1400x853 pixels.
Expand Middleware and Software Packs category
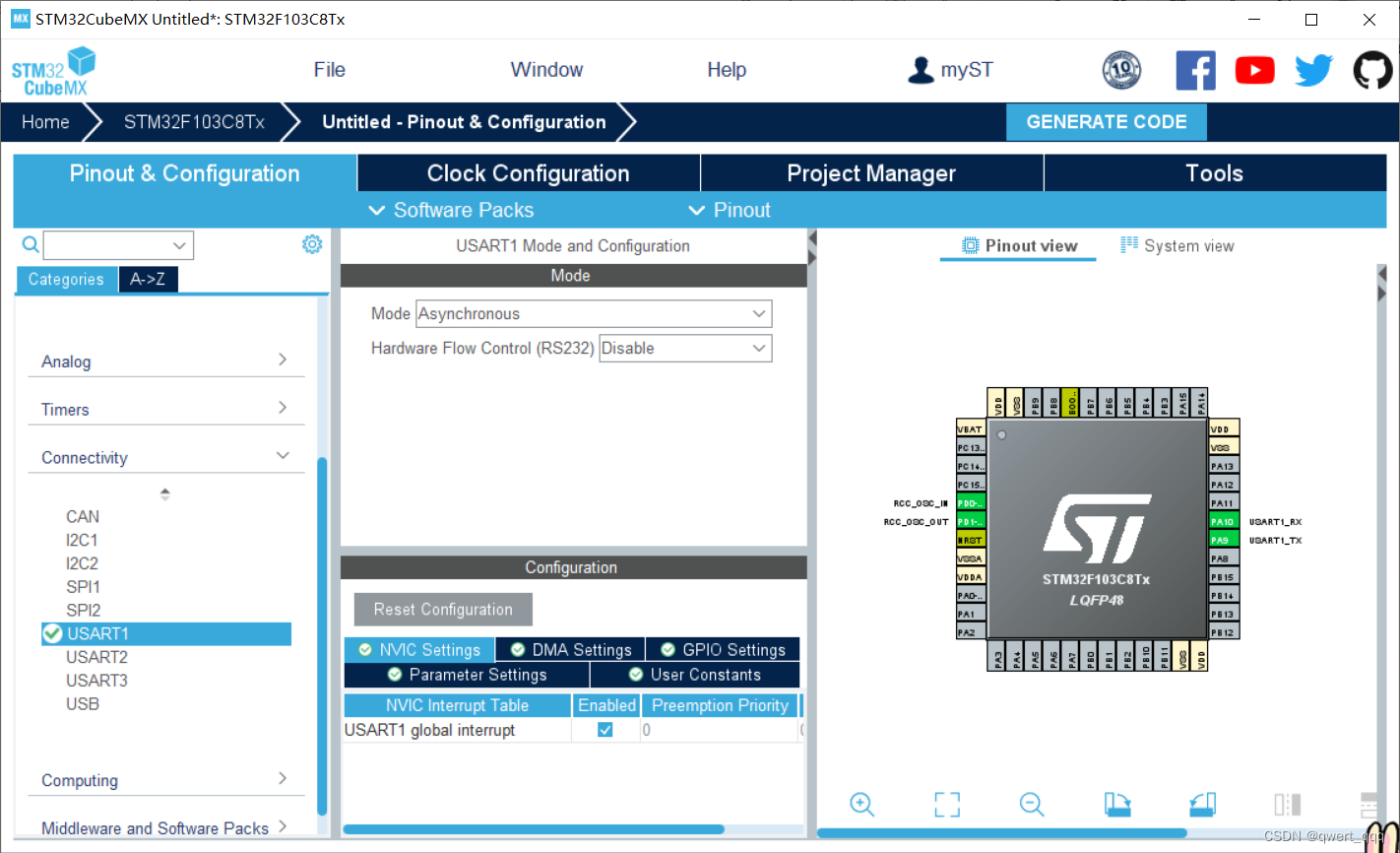(x=165, y=828)
